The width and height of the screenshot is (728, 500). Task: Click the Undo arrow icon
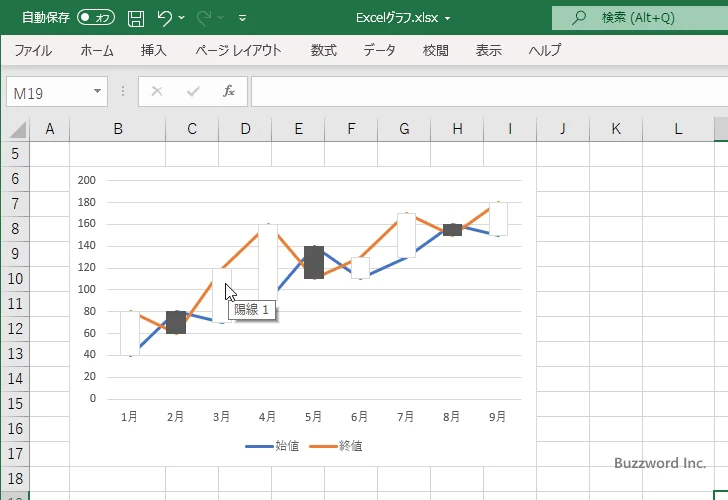164,18
